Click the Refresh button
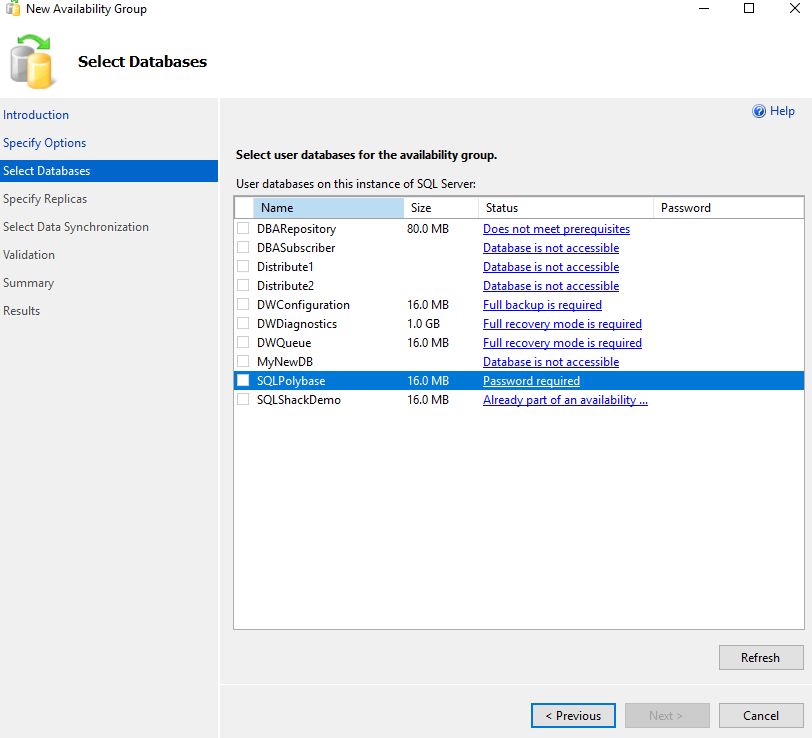The image size is (812, 738). (x=761, y=657)
